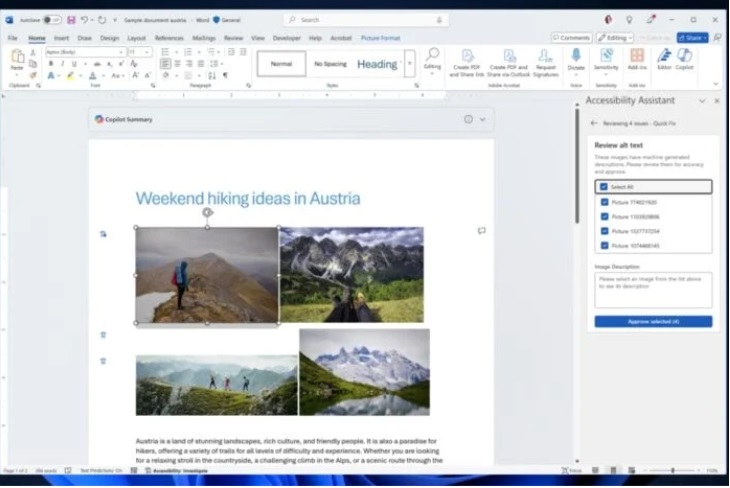Click the Redo icon in the title bar
Image resolution: width=730 pixels, height=488 pixels.
tap(102, 20)
